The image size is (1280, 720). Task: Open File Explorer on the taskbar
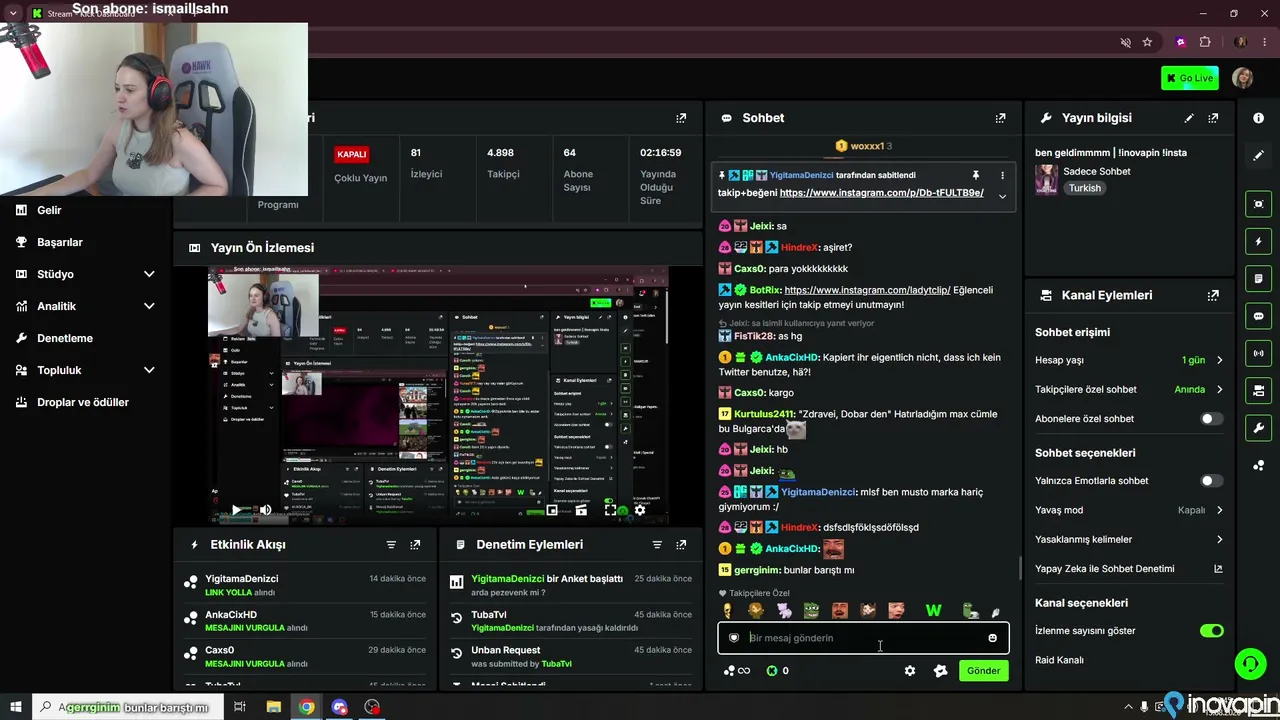pos(273,707)
